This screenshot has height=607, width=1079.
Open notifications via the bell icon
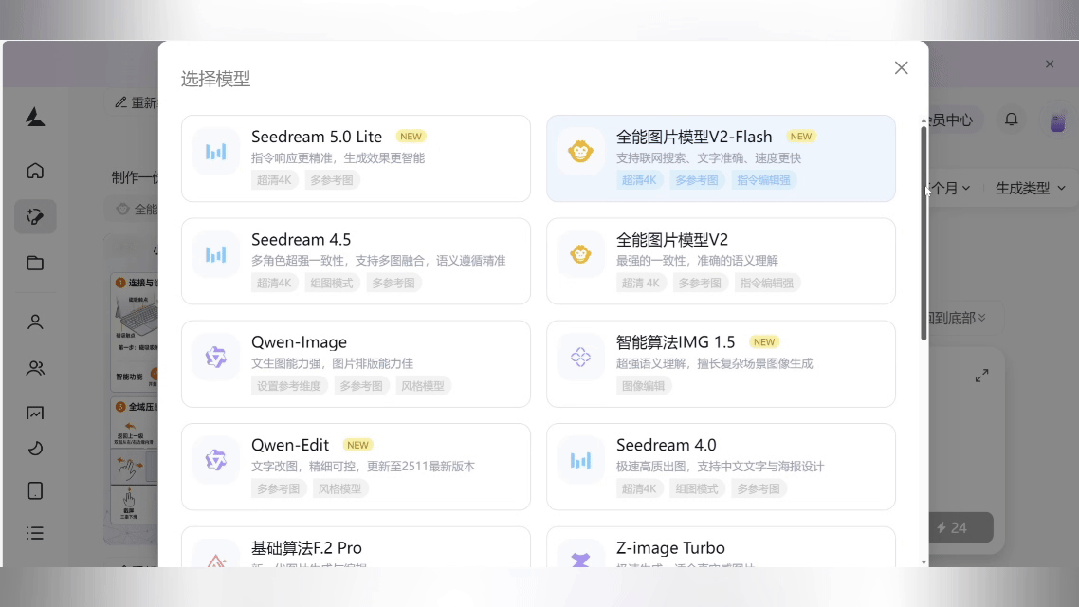coord(1010,118)
